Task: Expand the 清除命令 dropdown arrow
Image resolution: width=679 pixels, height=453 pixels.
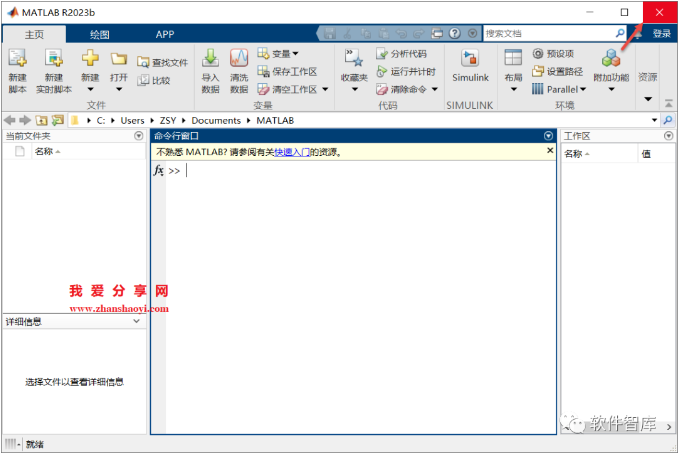Action: click(x=434, y=89)
